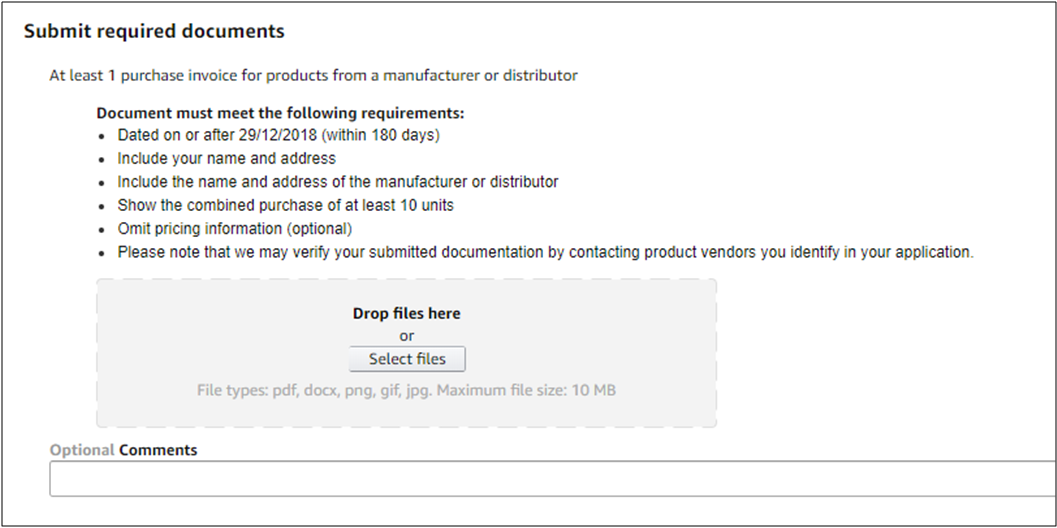Click the grey "Optional" word beside Comments

click(x=82, y=450)
